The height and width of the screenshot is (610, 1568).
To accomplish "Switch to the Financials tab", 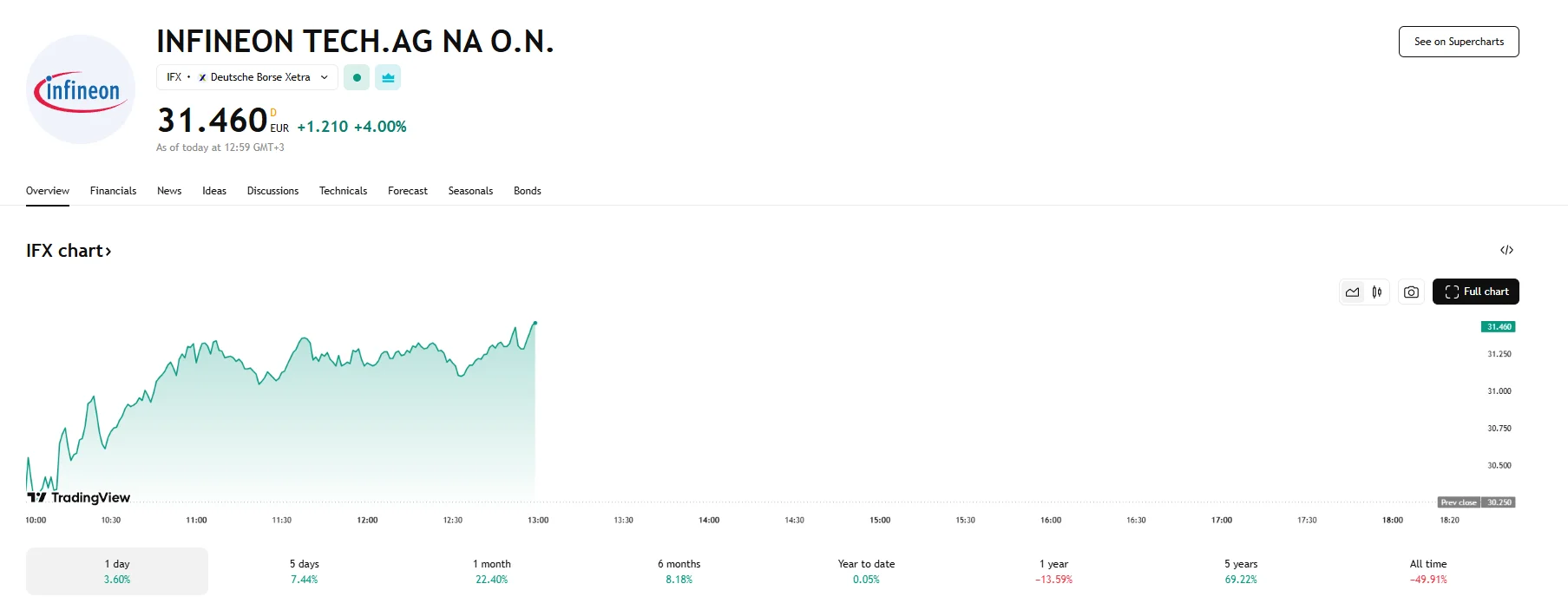I will coord(113,191).
